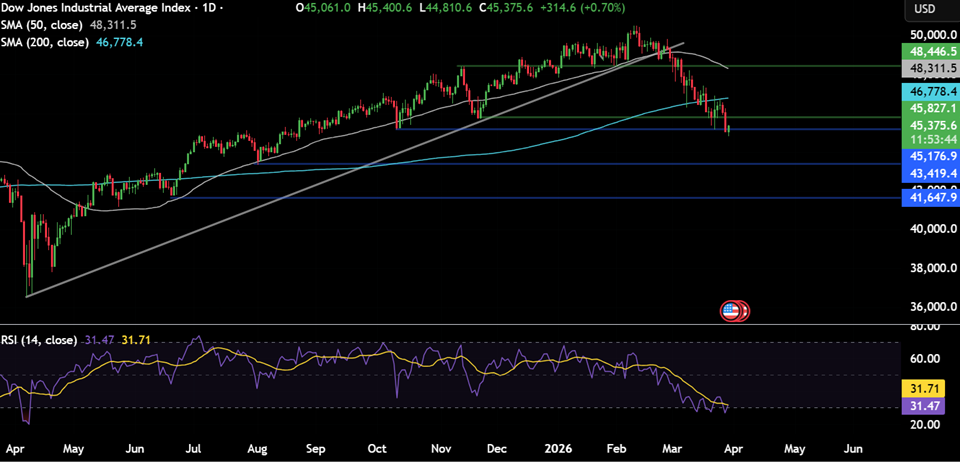Click the 40,000.0 mark on price axis
The width and height of the screenshot is (960, 462).
930,229
